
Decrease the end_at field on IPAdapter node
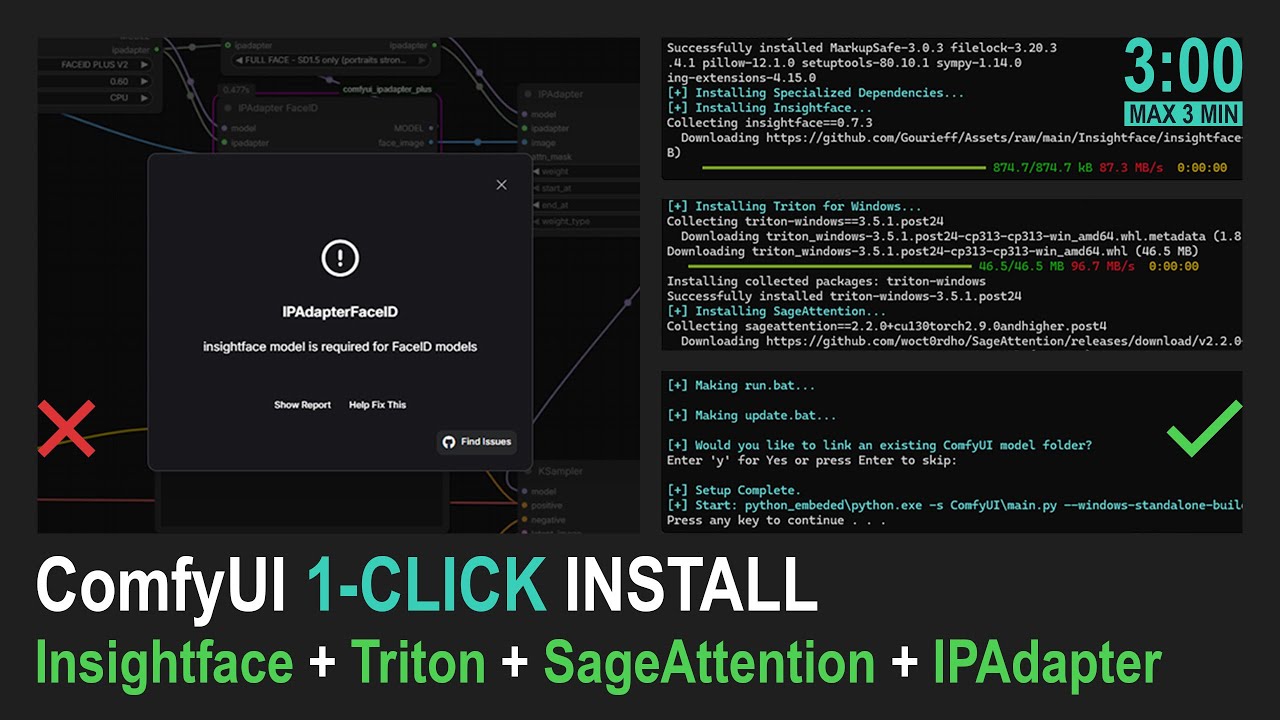pyautogui.click(x=536, y=205)
